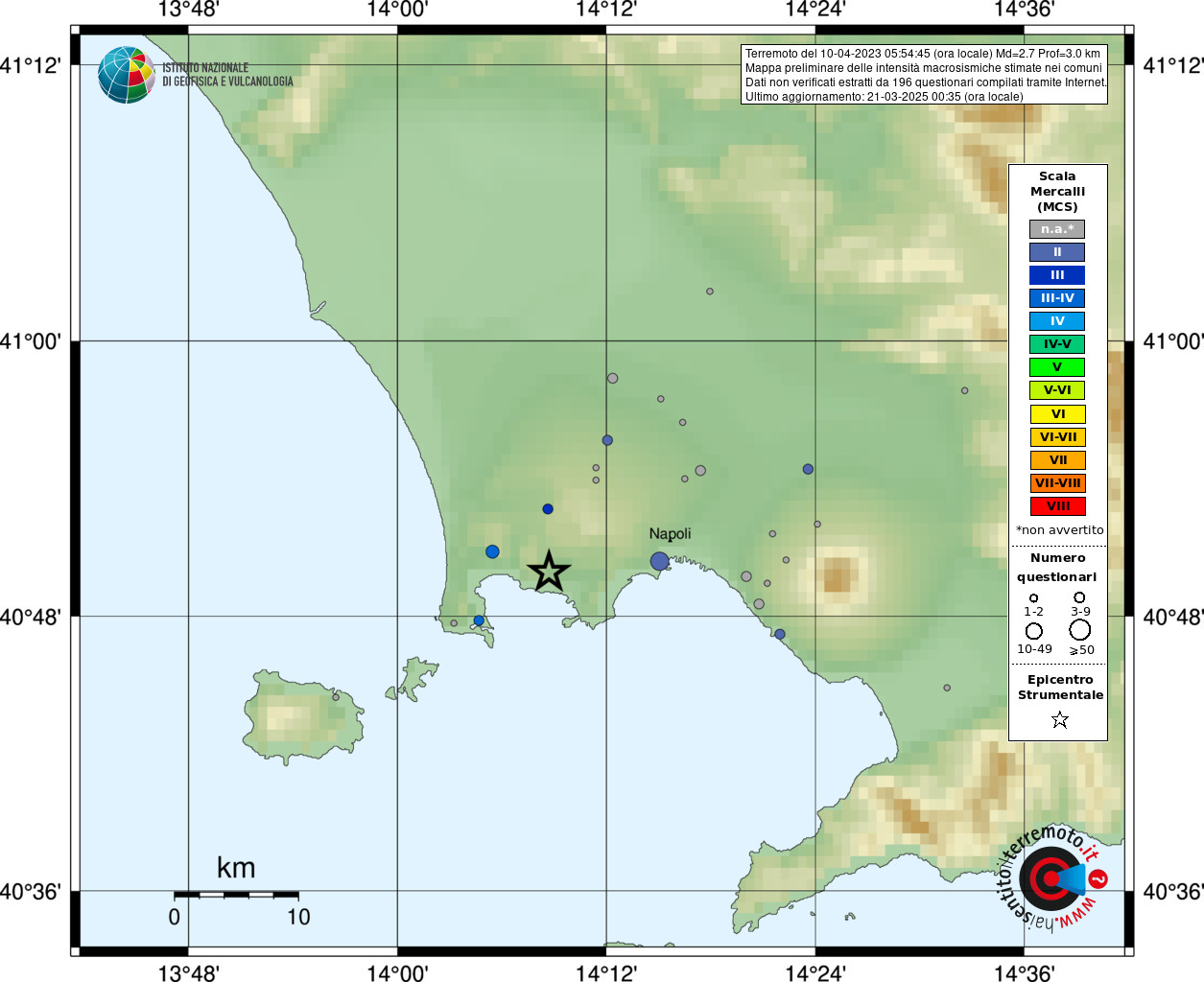Click the INGV globe logo
The height and width of the screenshot is (982, 1204).
127,75
